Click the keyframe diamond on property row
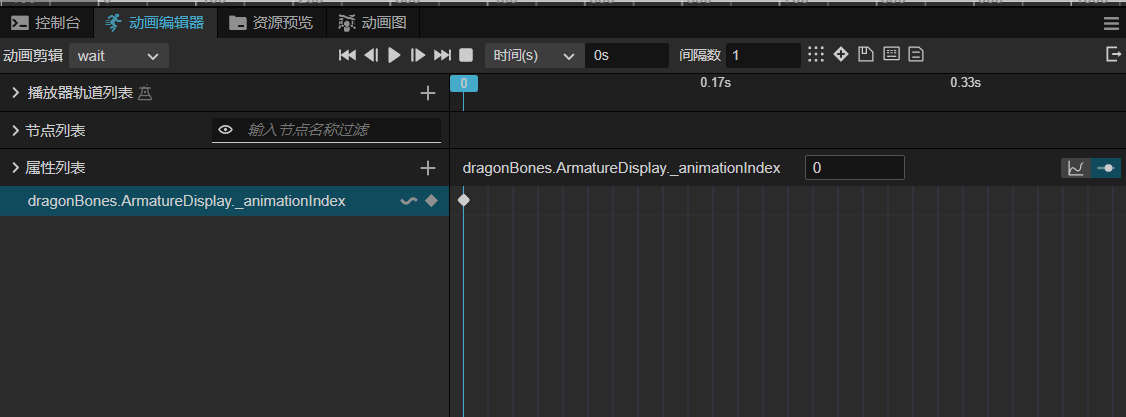1126x417 pixels. [x=431, y=201]
